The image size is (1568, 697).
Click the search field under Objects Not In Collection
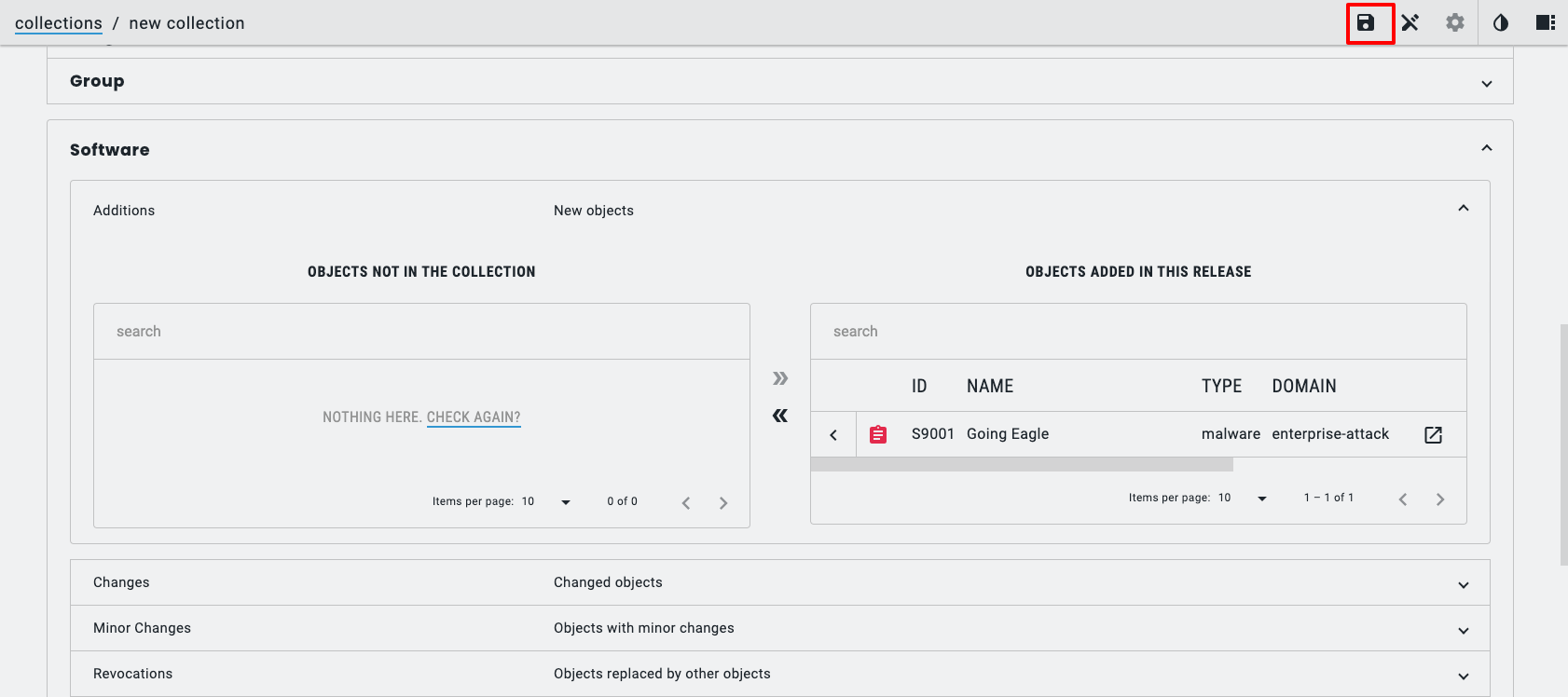(421, 332)
